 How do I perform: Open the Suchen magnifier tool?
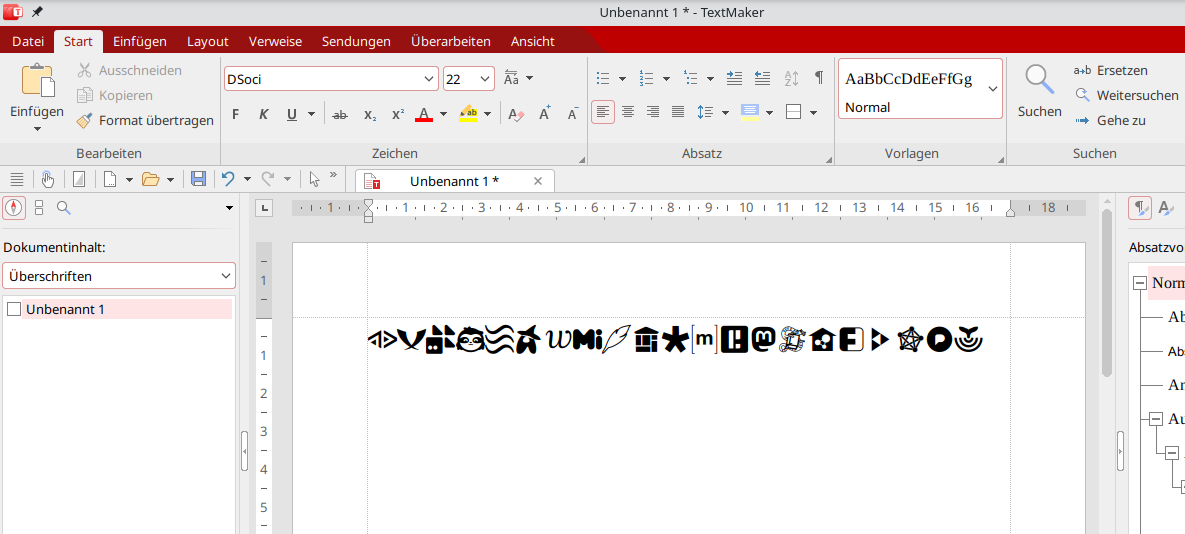1039,91
